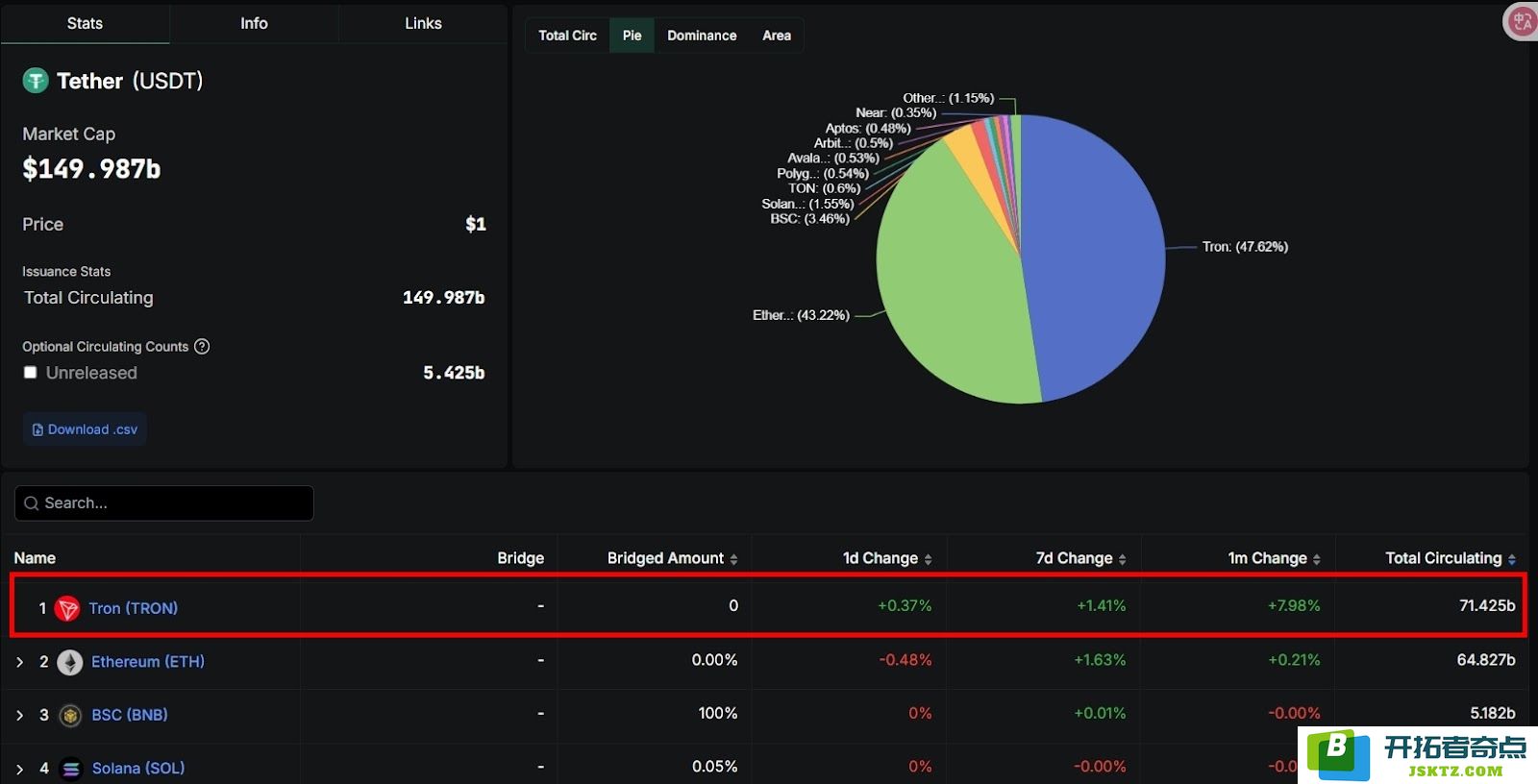1538x784 pixels.
Task: Click Tron's +0.37% 1d change cell
Action: click(x=905, y=606)
